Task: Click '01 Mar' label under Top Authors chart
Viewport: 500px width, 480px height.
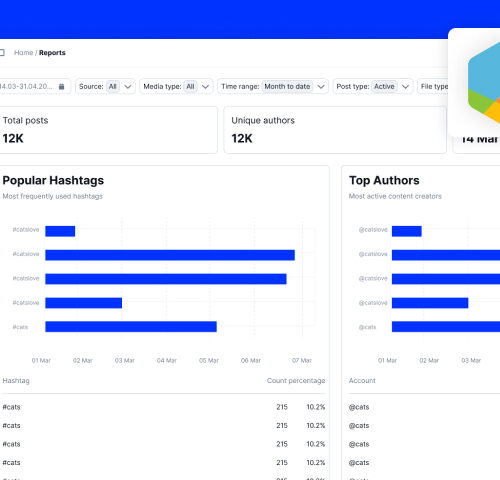Action: [x=387, y=360]
